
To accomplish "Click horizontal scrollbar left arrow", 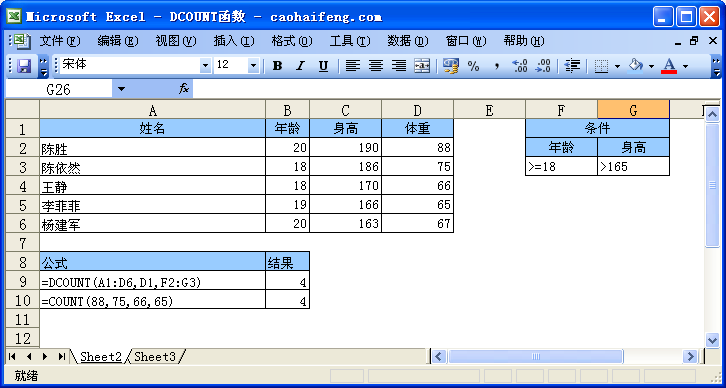I will (x=439, y=357).
